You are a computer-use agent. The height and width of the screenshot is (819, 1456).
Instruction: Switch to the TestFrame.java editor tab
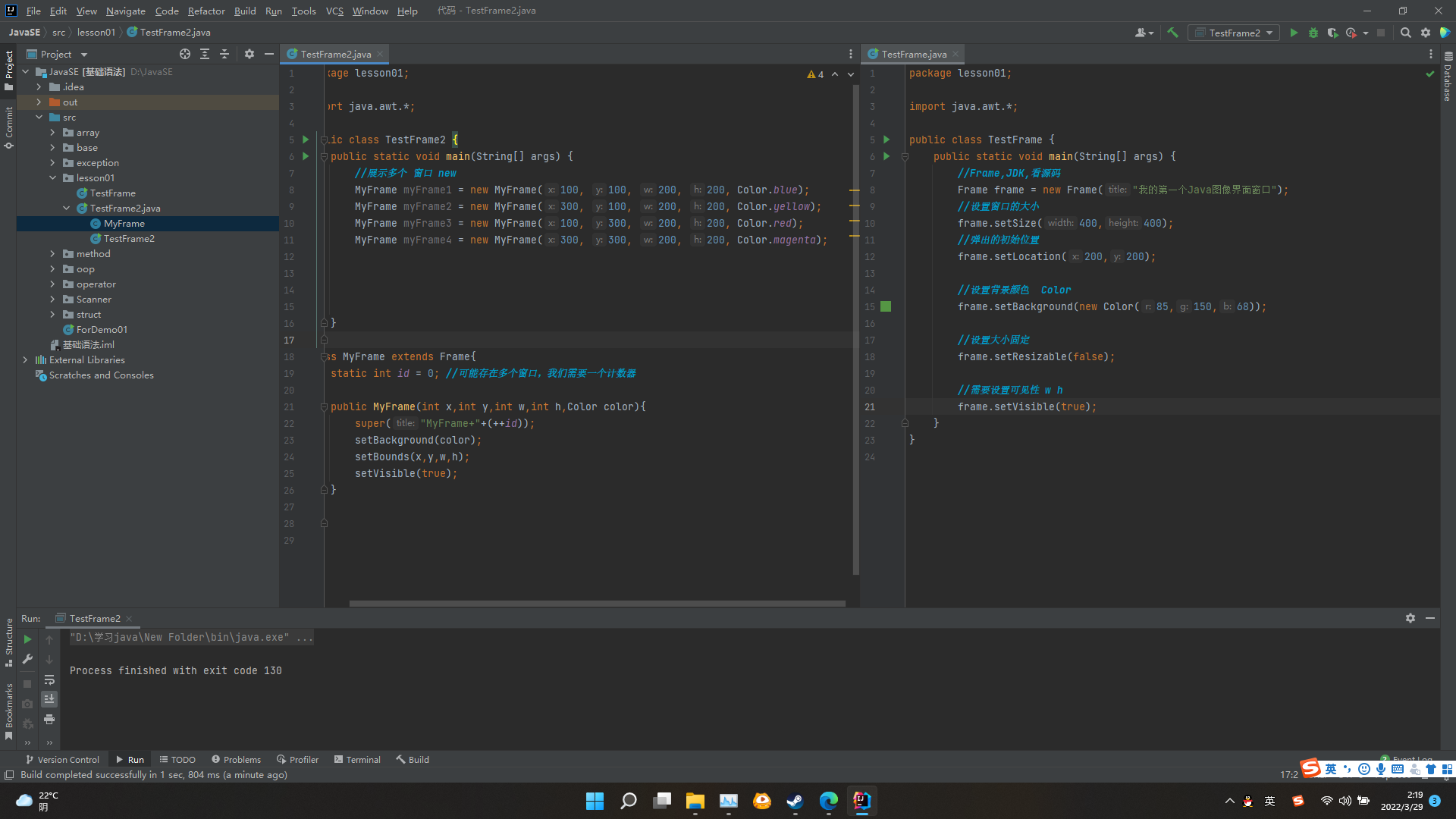click(913, 54)
